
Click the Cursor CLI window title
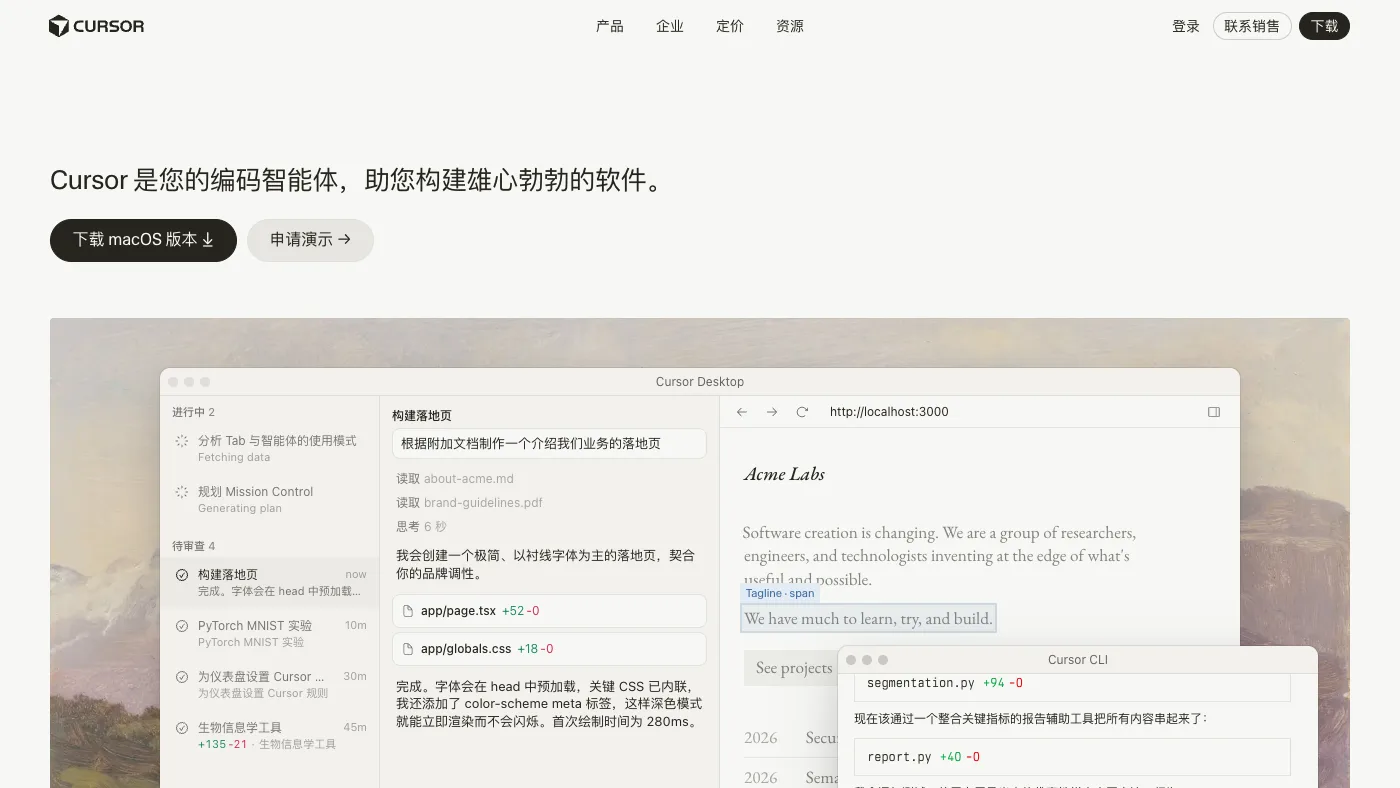(1078, 660)
